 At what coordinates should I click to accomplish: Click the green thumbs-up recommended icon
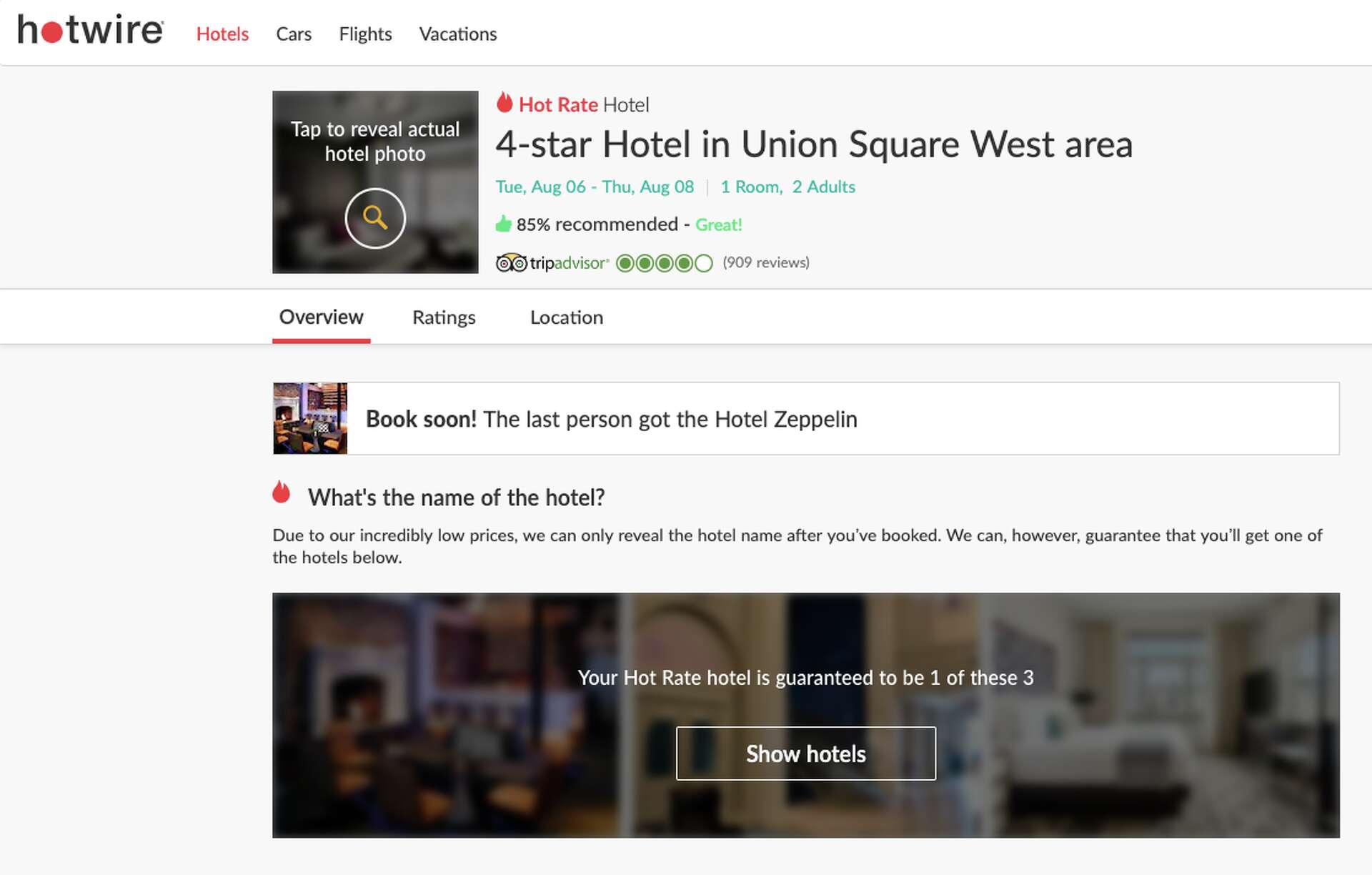coord(504,224)
